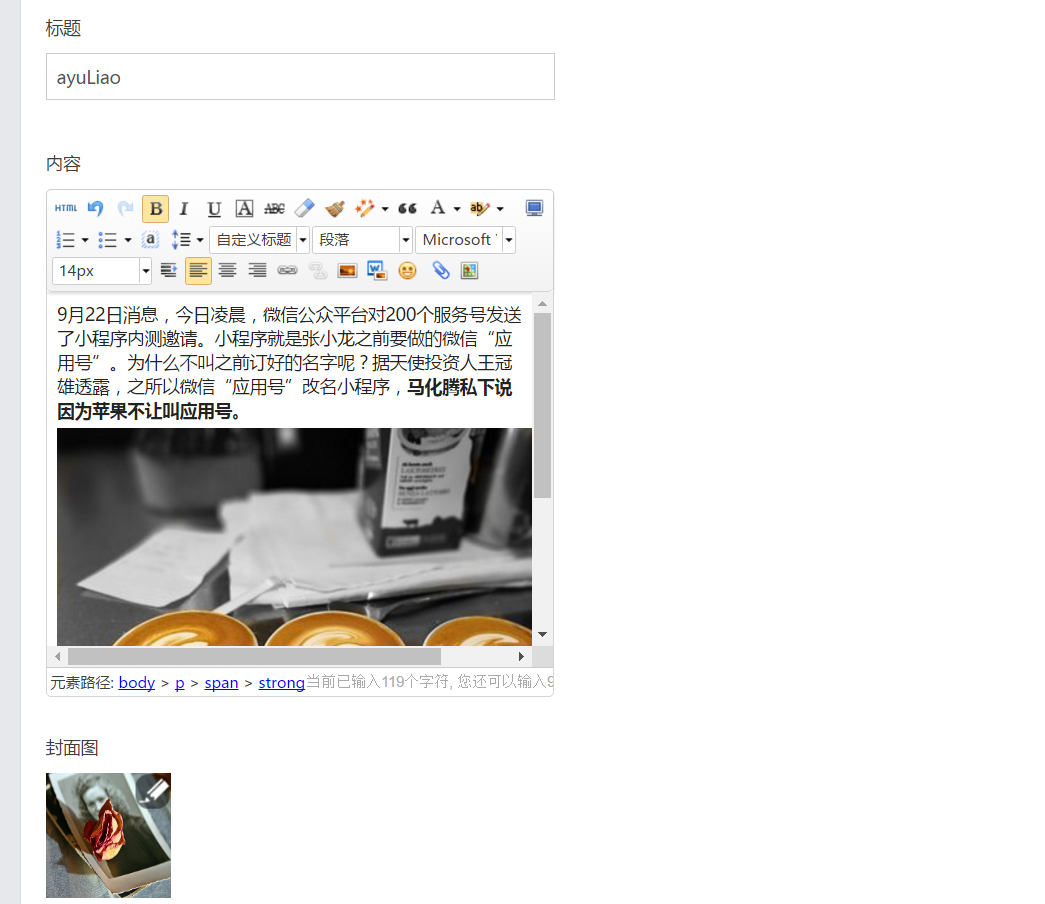Screen dimensions: 1045x904
Task: Insert a hyperlink
Action: pos(287,271)
